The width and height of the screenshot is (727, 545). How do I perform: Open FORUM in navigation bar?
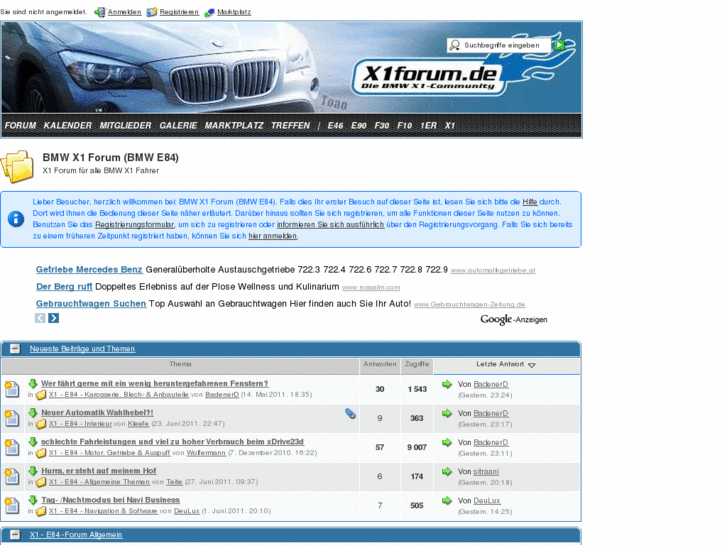click(20, 126)
